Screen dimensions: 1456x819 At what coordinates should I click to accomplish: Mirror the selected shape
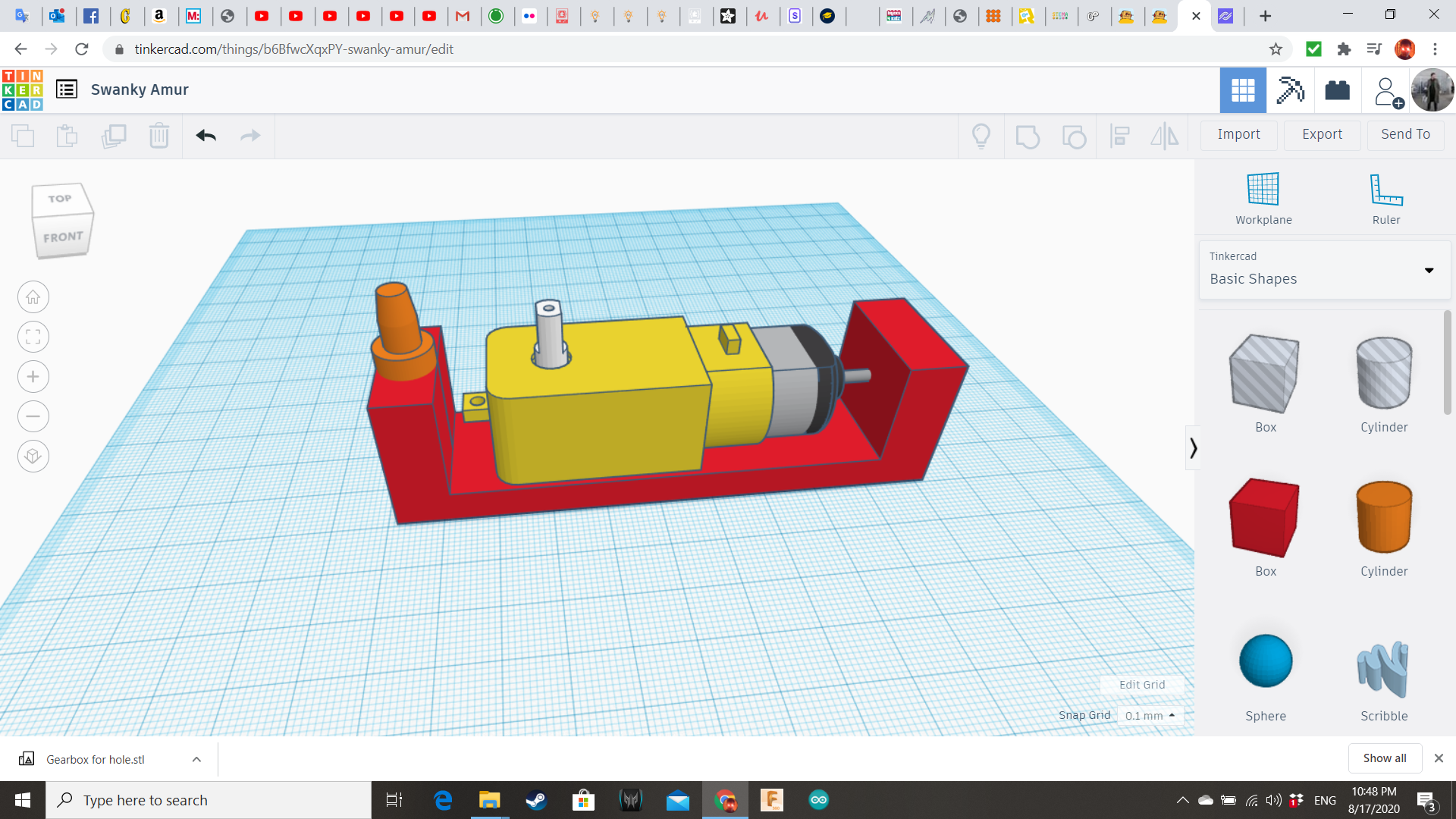pos(1164,136)
